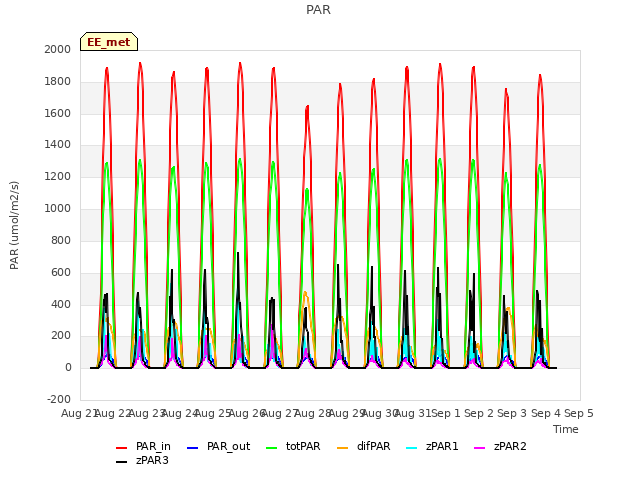Select the PAR_in legend entry
640x480 pixels.
(x=143, y=447)
